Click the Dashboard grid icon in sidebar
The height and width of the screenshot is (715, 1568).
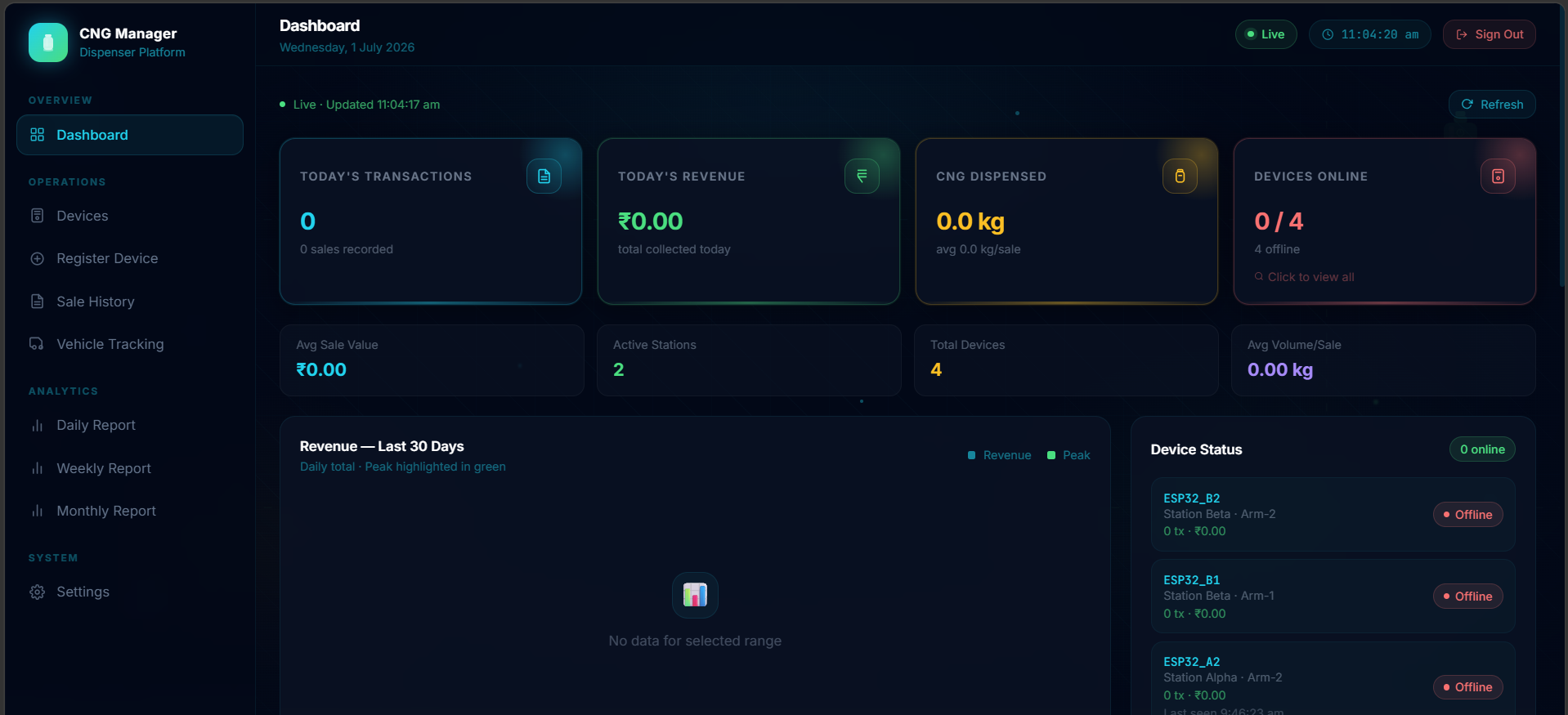(x=38, y=135)
